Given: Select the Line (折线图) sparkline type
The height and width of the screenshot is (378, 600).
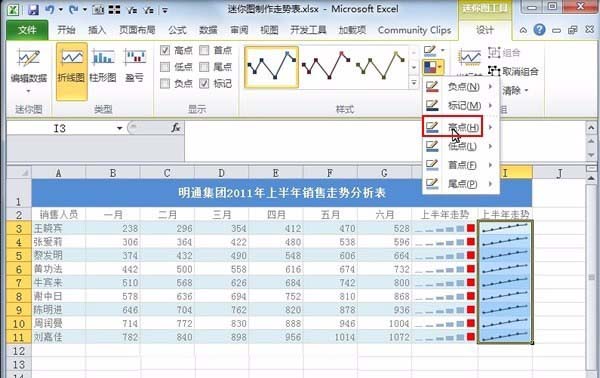Looking at the screenshot, I should click(x=72, y=71).
